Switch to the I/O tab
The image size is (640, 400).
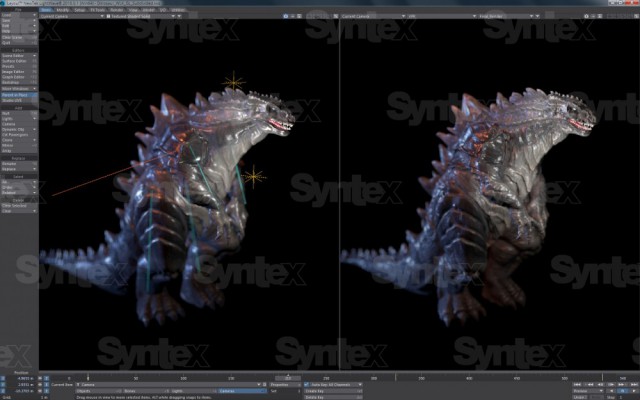(x=163, y=10)
